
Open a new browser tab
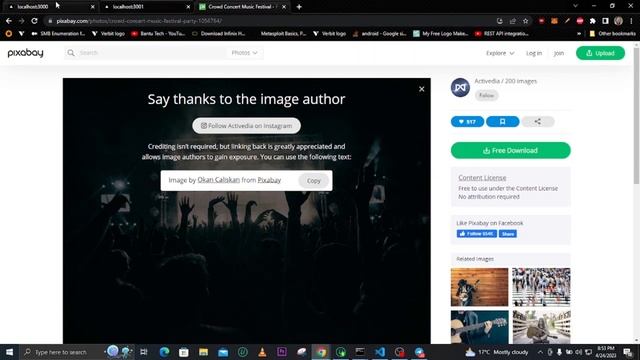click(x=299, y=7)
